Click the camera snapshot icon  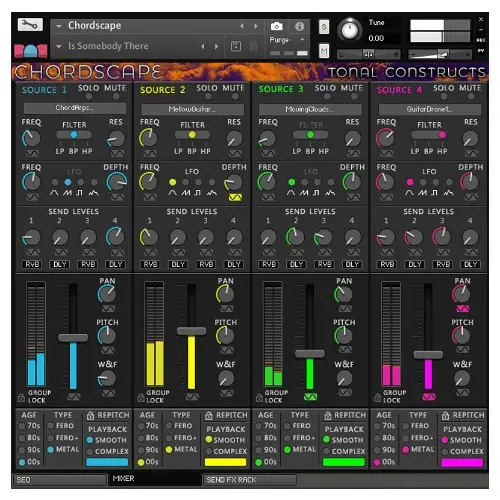tap(276, 26)
